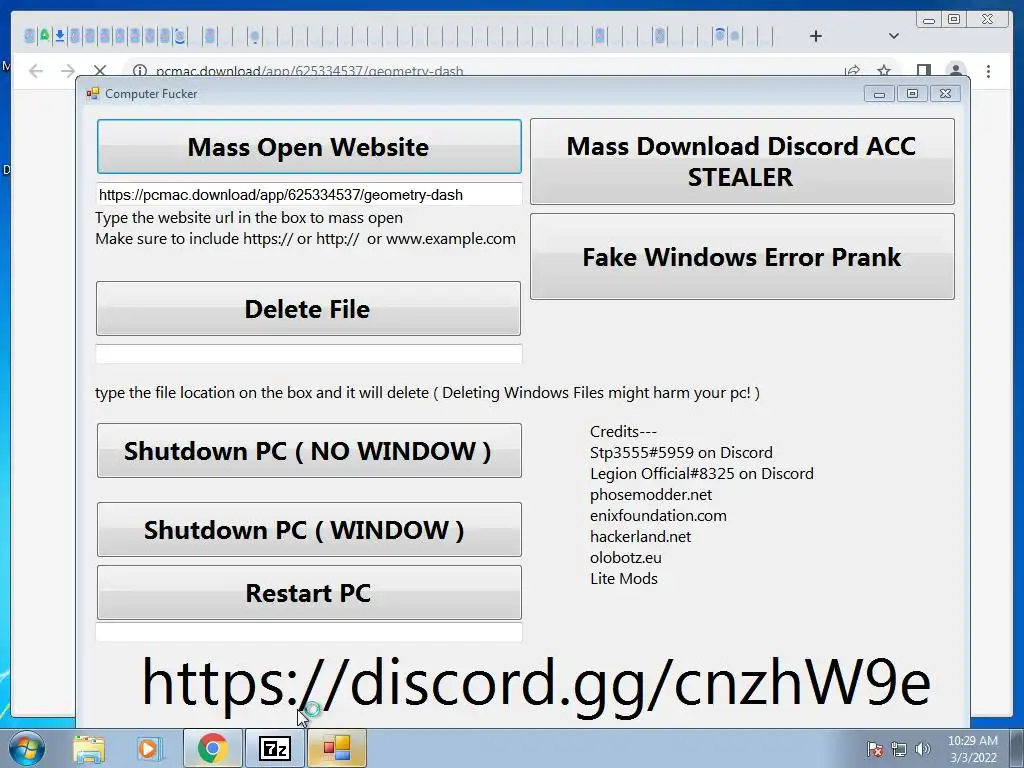
Task: Open network status icon in system tray
Action: [x=899, y=749]
